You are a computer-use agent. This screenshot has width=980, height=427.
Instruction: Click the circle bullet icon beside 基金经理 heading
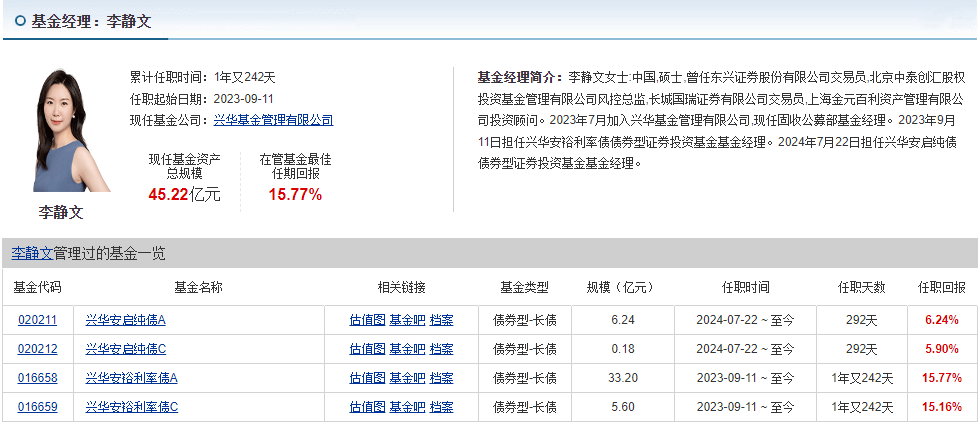pyautogui.click(x=20, y=21)
